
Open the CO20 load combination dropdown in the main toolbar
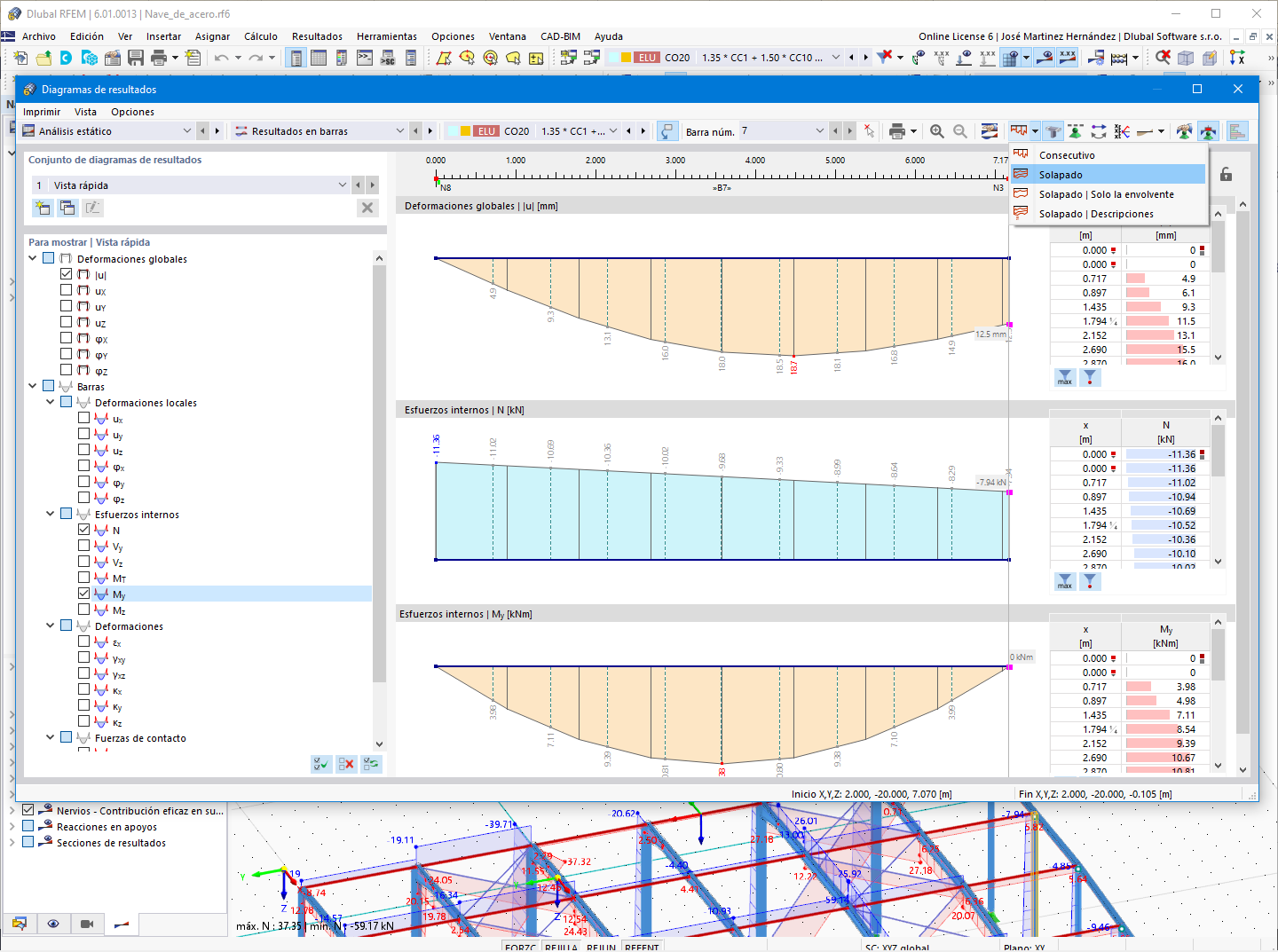(835, 58)
